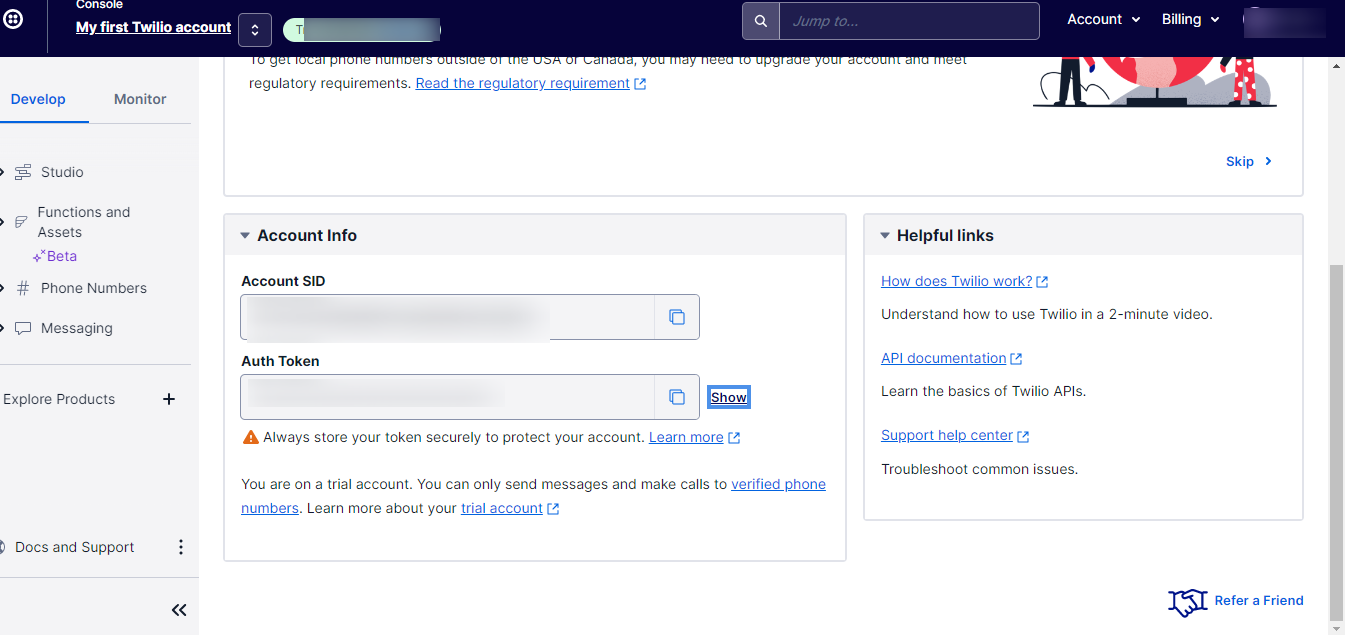The height and width of the screenshot is (635, 1345).
Task: Open Studio in the sidebar
Action: [62, 172]
